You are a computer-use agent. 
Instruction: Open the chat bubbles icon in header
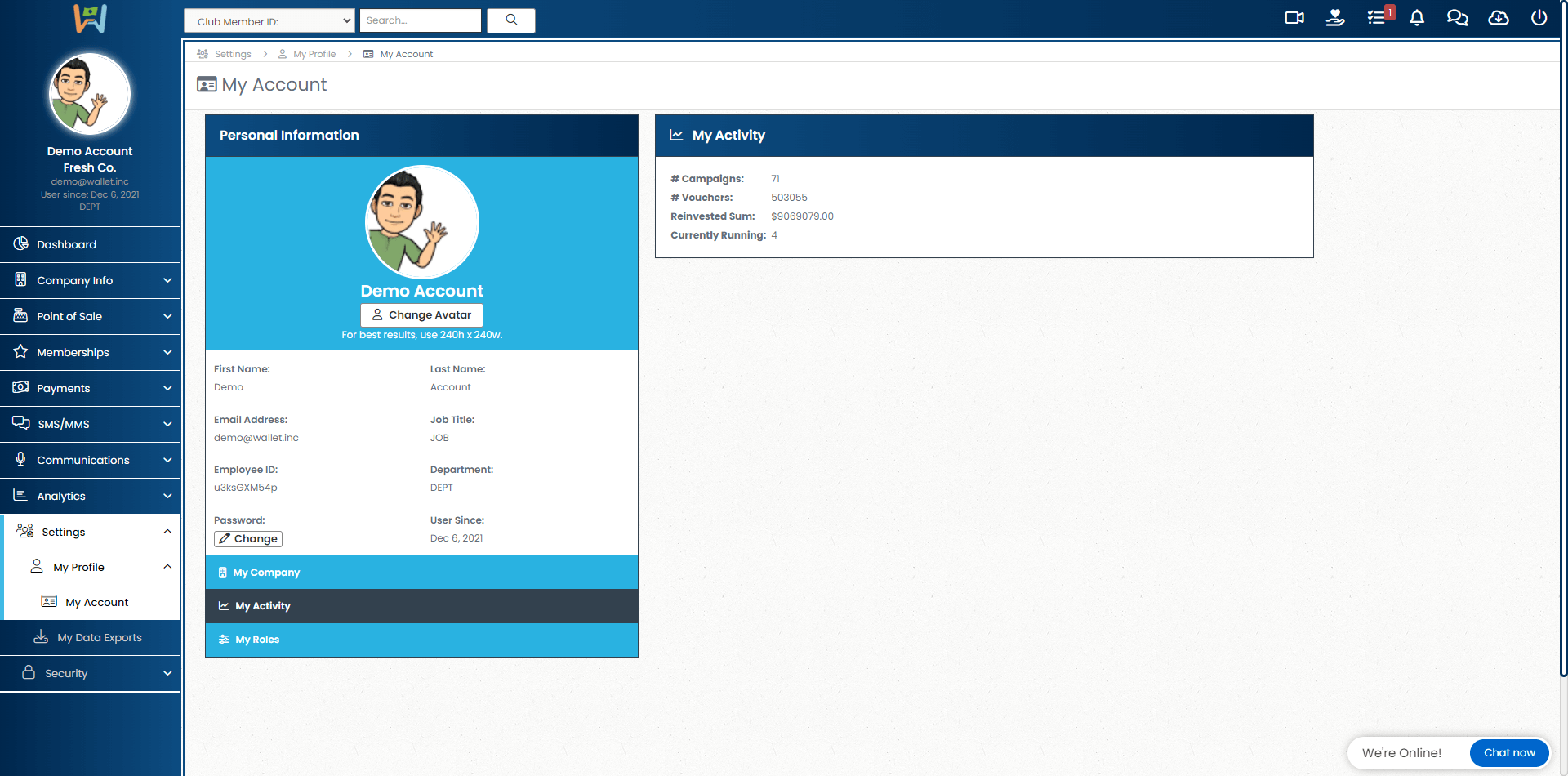click(x=1457, y=18)
